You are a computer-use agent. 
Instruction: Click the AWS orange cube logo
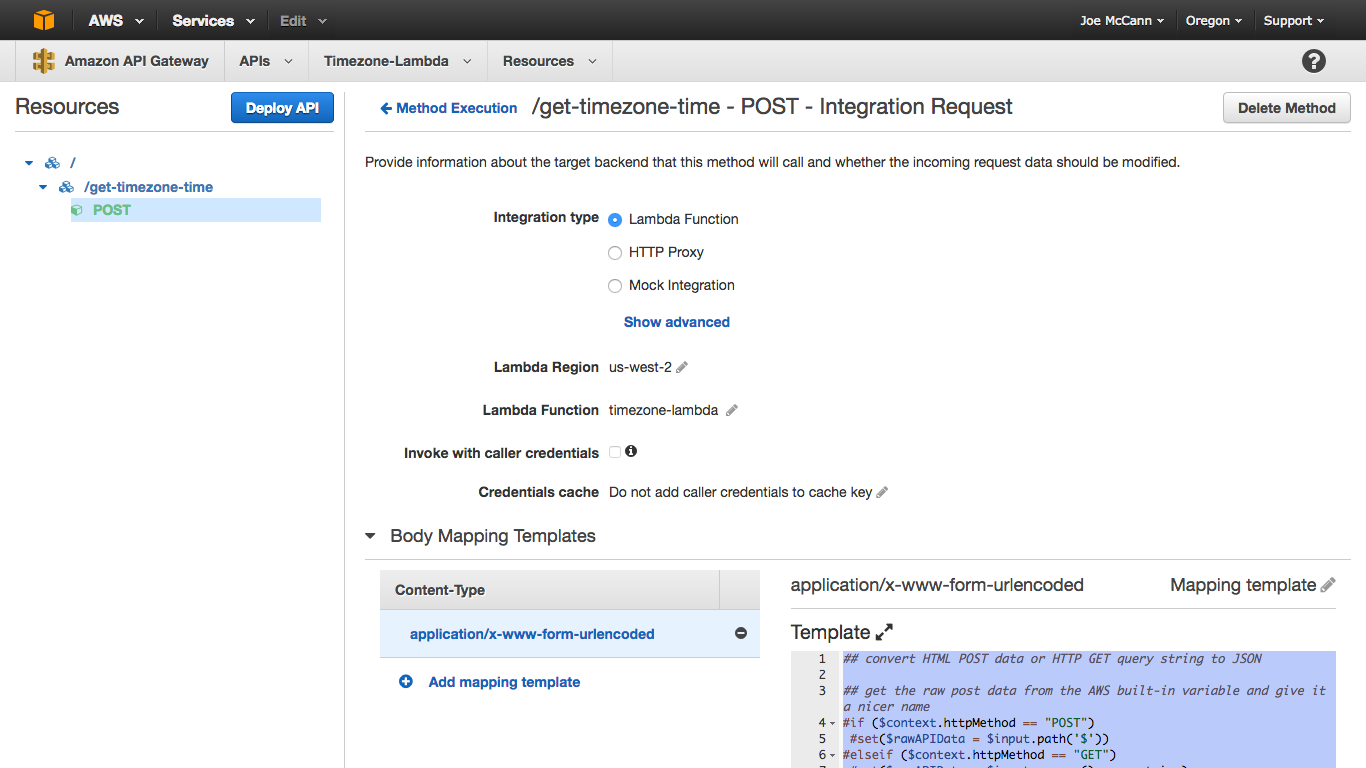[44, 20]
